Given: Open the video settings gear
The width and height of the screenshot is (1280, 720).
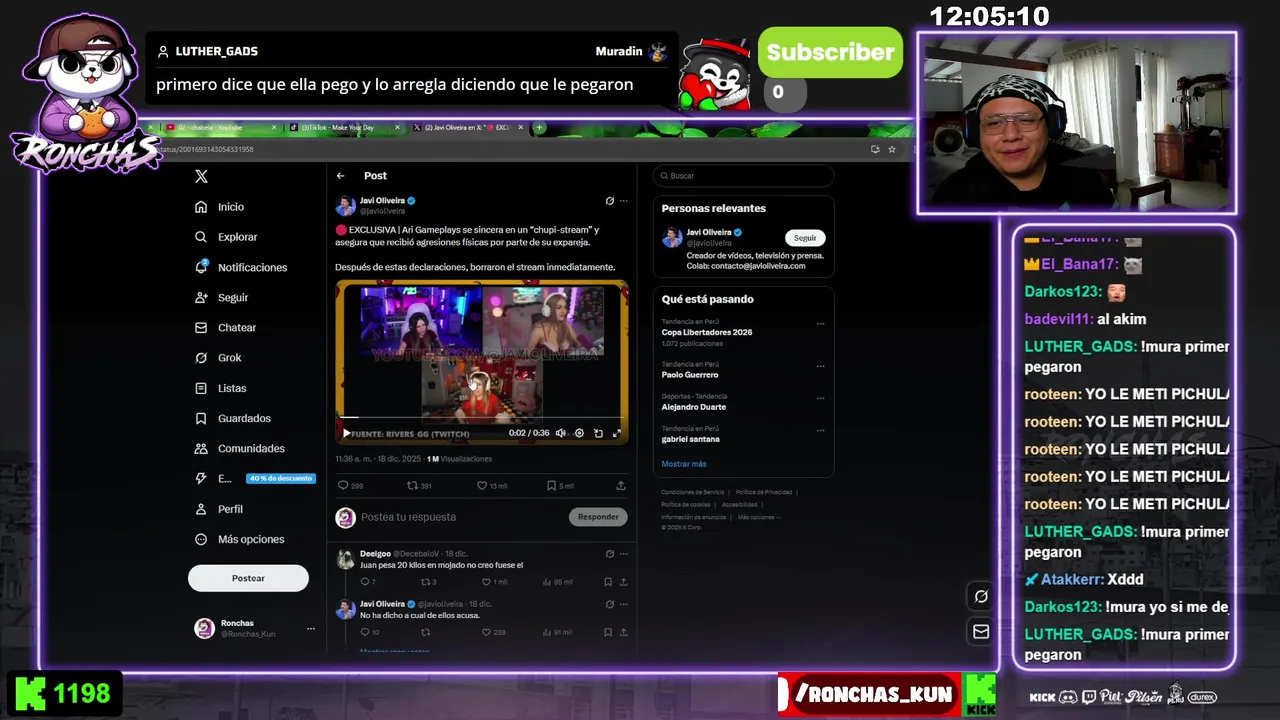Looking at the screenshot, I should coord(579,433).
